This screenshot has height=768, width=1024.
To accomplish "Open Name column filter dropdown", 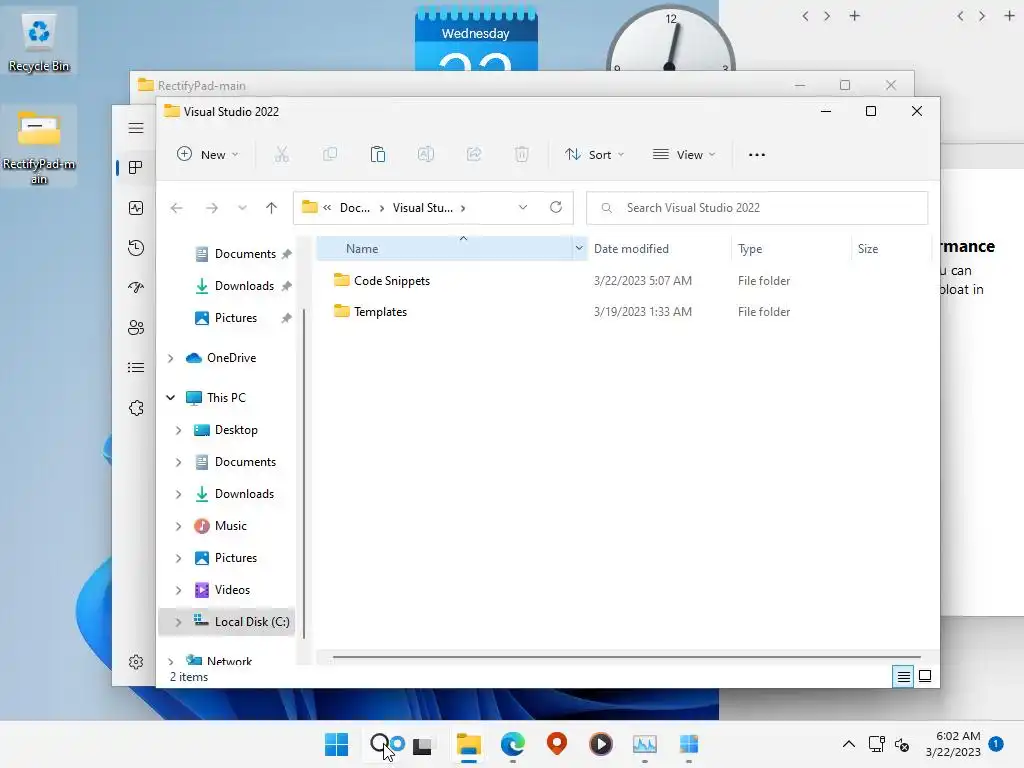I will pos(579,248).
